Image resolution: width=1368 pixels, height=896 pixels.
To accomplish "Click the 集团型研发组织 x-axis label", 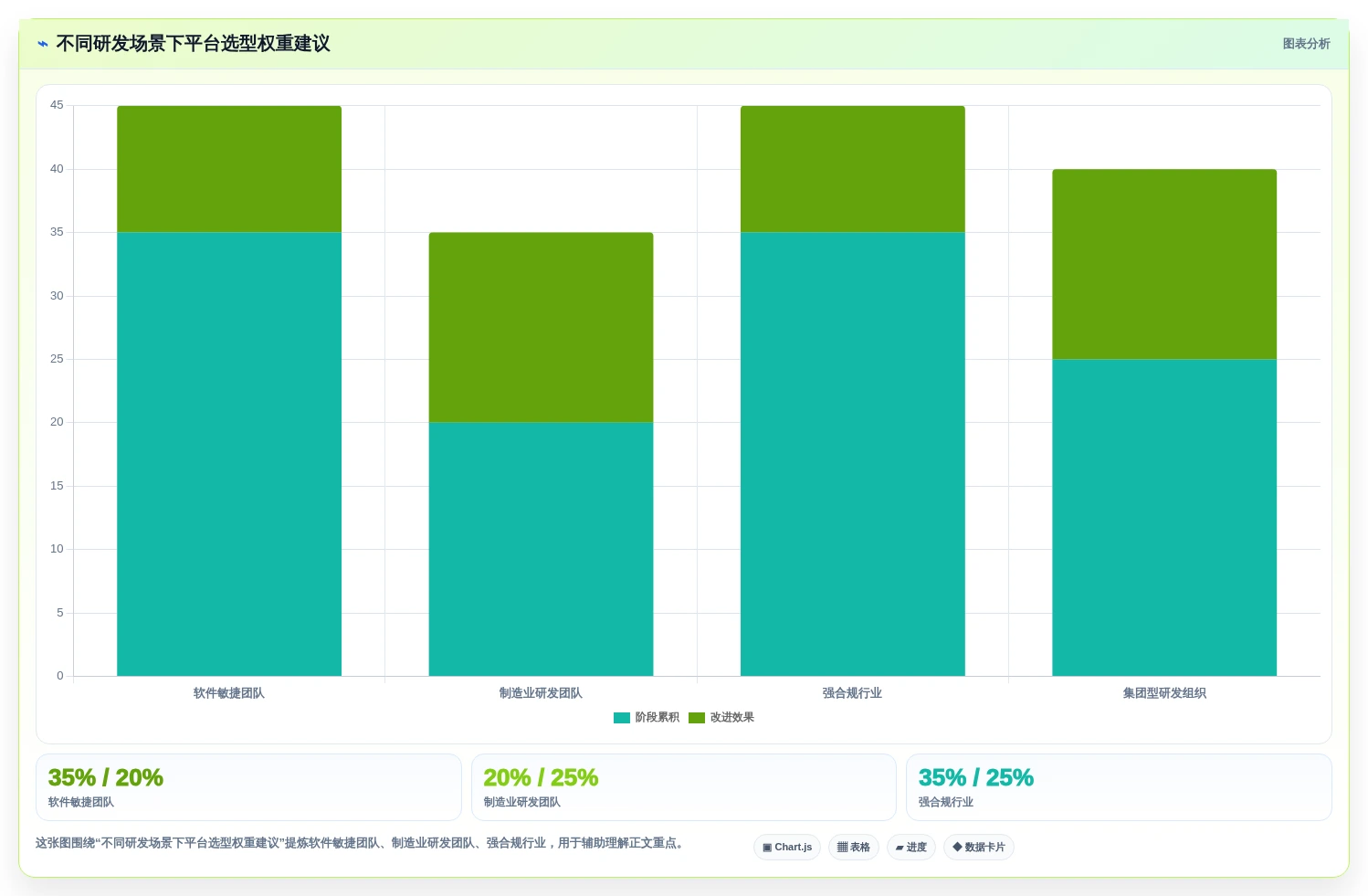I will click(1164, 693).
